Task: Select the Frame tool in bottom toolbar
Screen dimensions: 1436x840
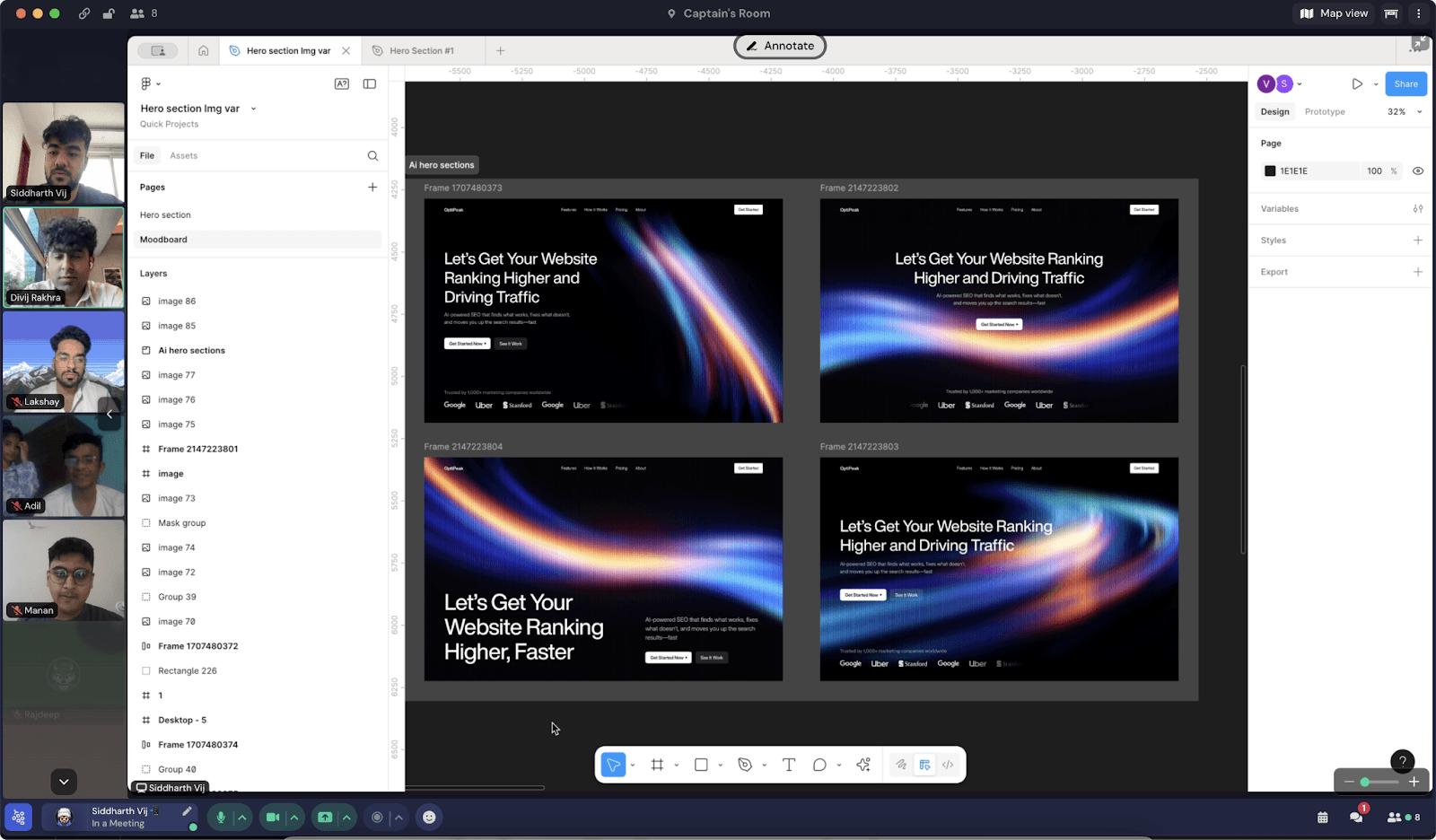Action: pos(657,765)
